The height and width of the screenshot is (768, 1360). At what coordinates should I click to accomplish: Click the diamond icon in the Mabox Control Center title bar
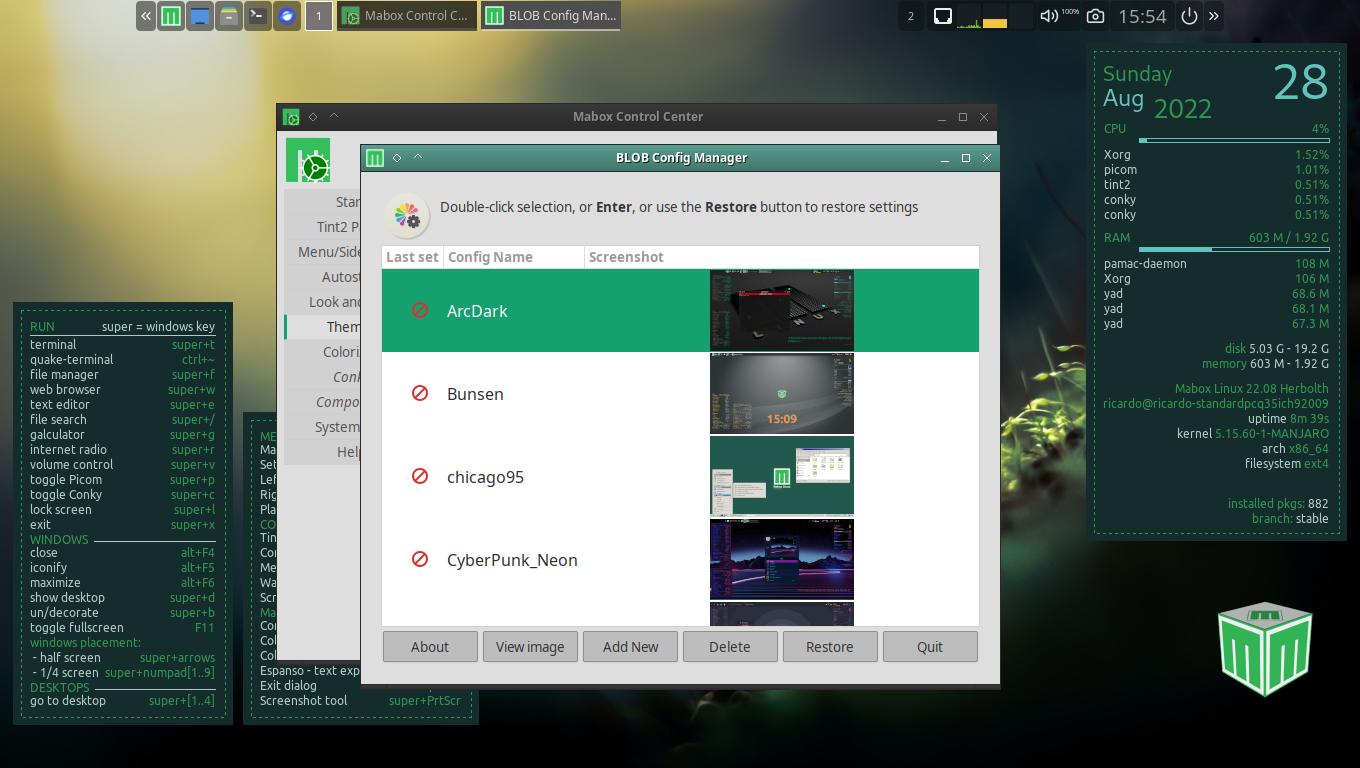coord(313,117)
